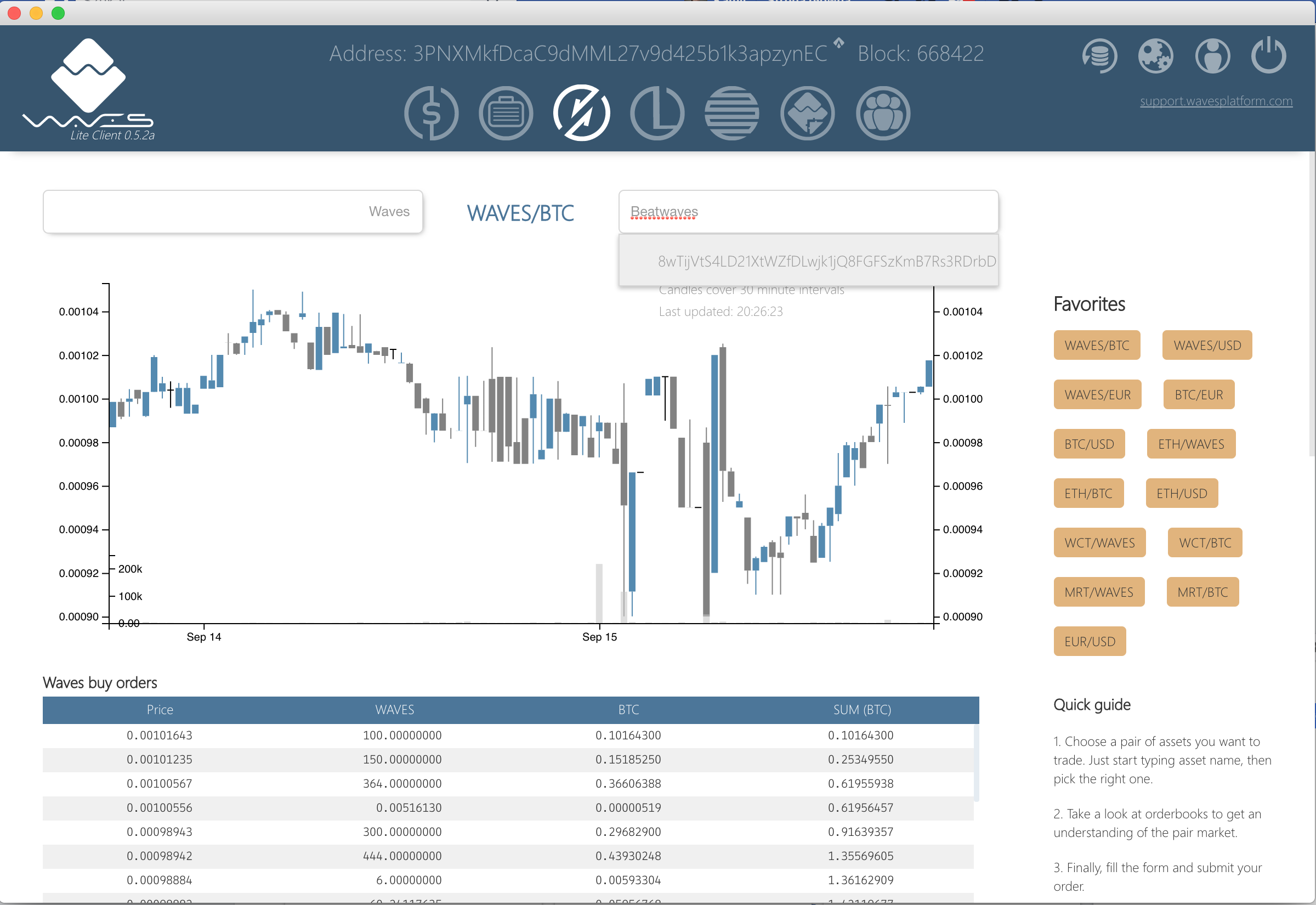Choose WAVES/BTC favorite pair

[1097, 345]
